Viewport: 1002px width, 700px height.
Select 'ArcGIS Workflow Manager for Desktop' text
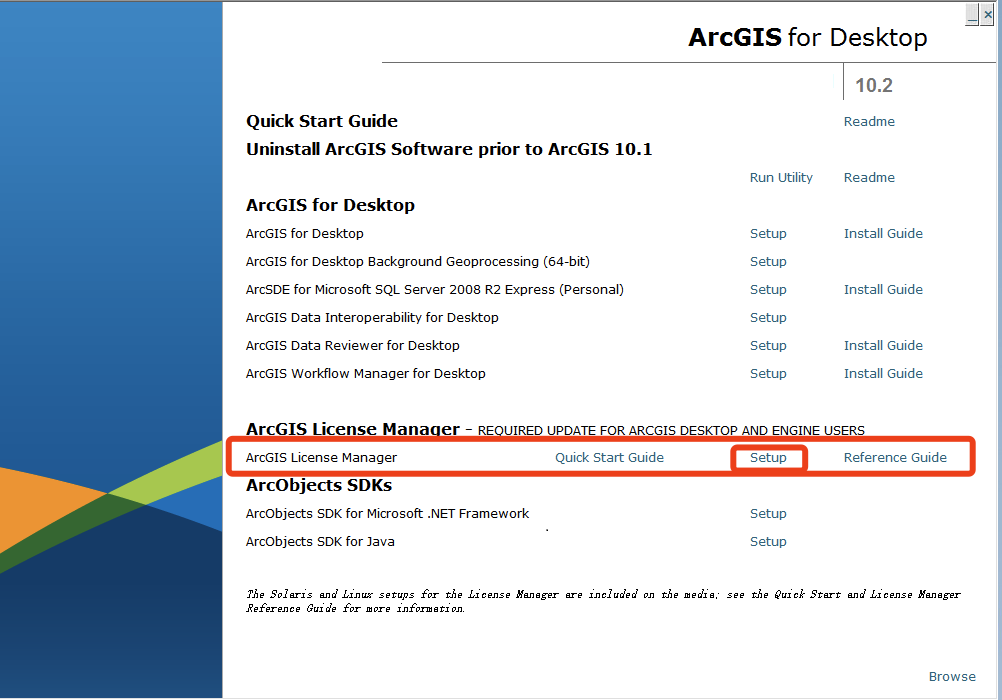366,374
